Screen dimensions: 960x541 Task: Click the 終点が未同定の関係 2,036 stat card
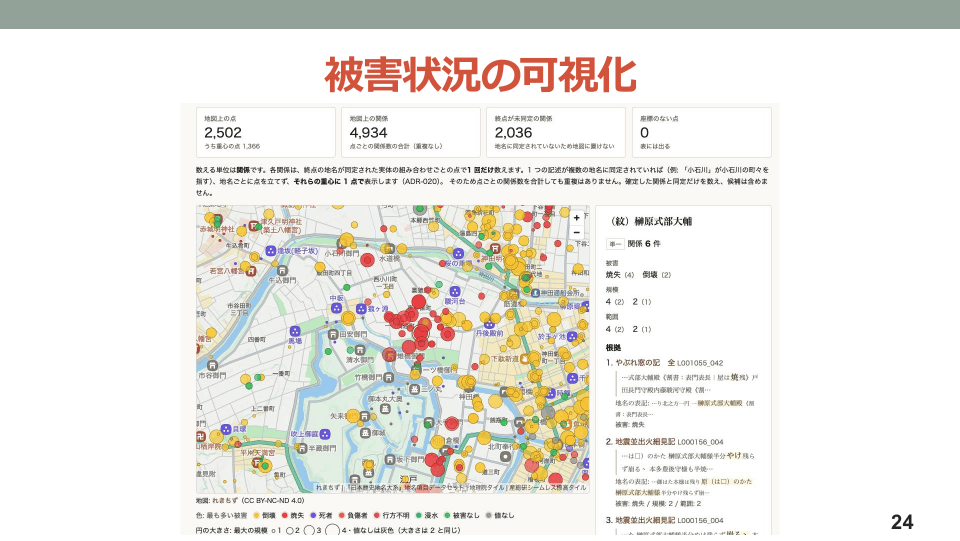click(556, 132)
